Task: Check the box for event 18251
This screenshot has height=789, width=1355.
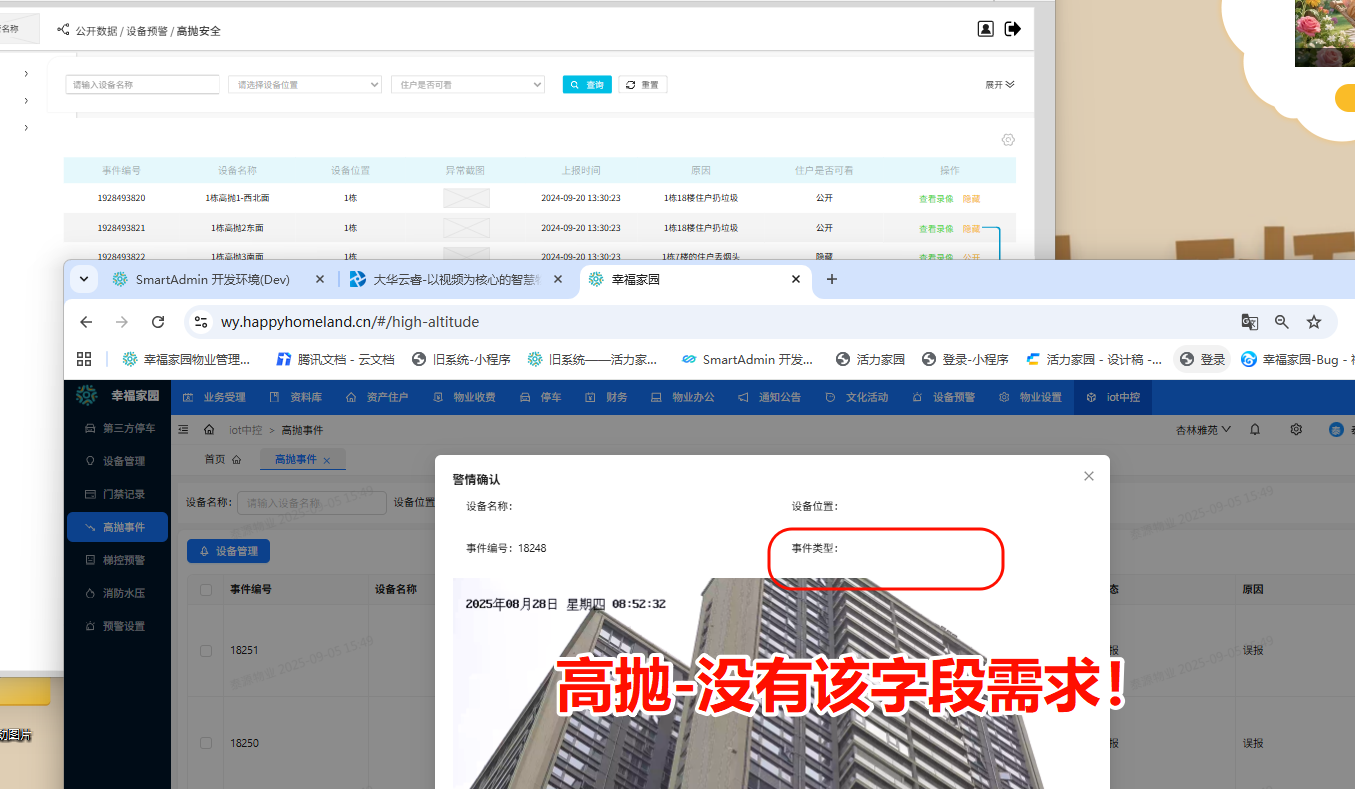Action: coord(206,651)
